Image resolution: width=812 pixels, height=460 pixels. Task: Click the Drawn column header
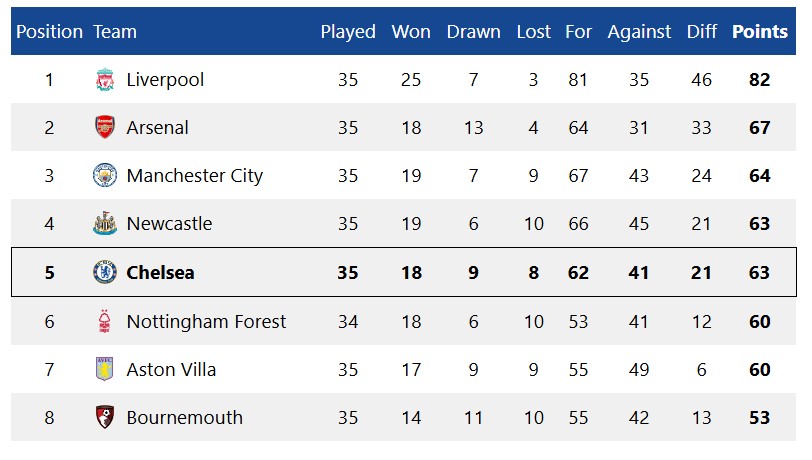tap(473, 32)
